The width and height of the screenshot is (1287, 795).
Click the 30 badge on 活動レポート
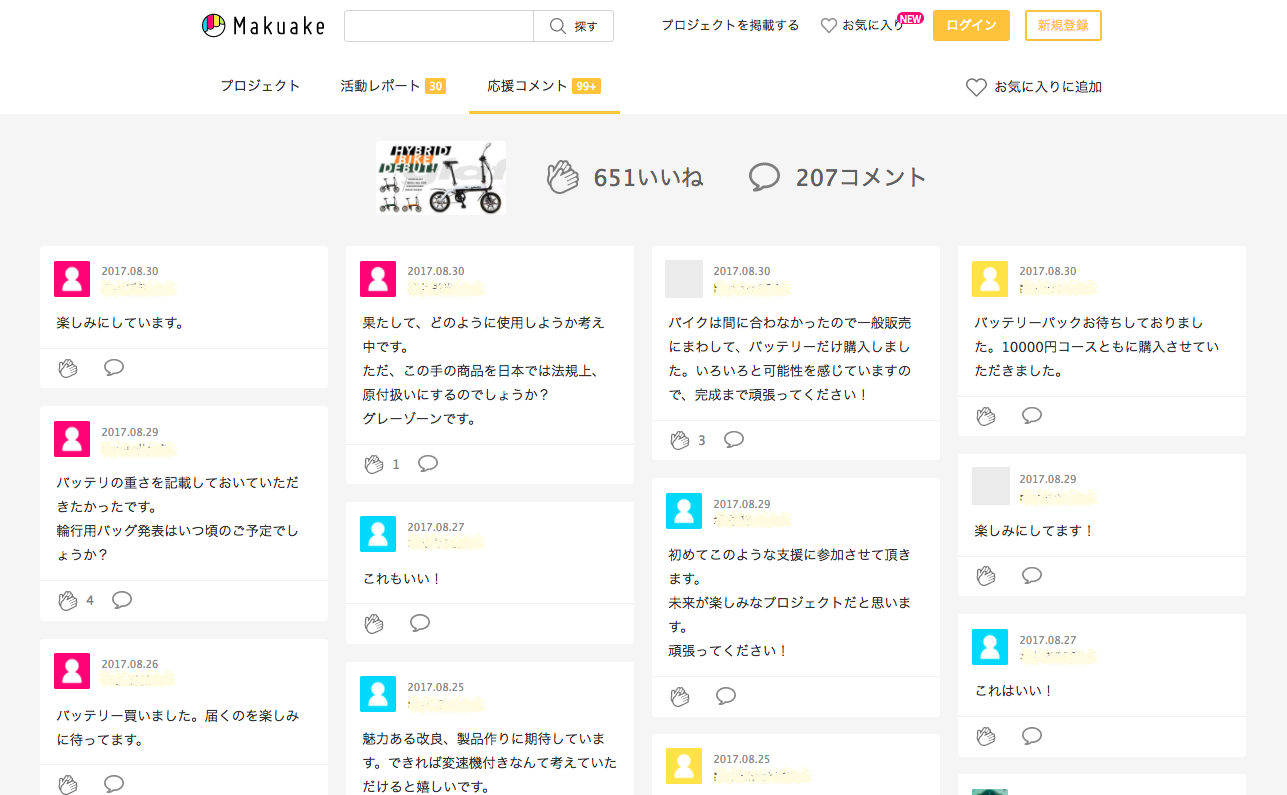click(x=435, y=86)
